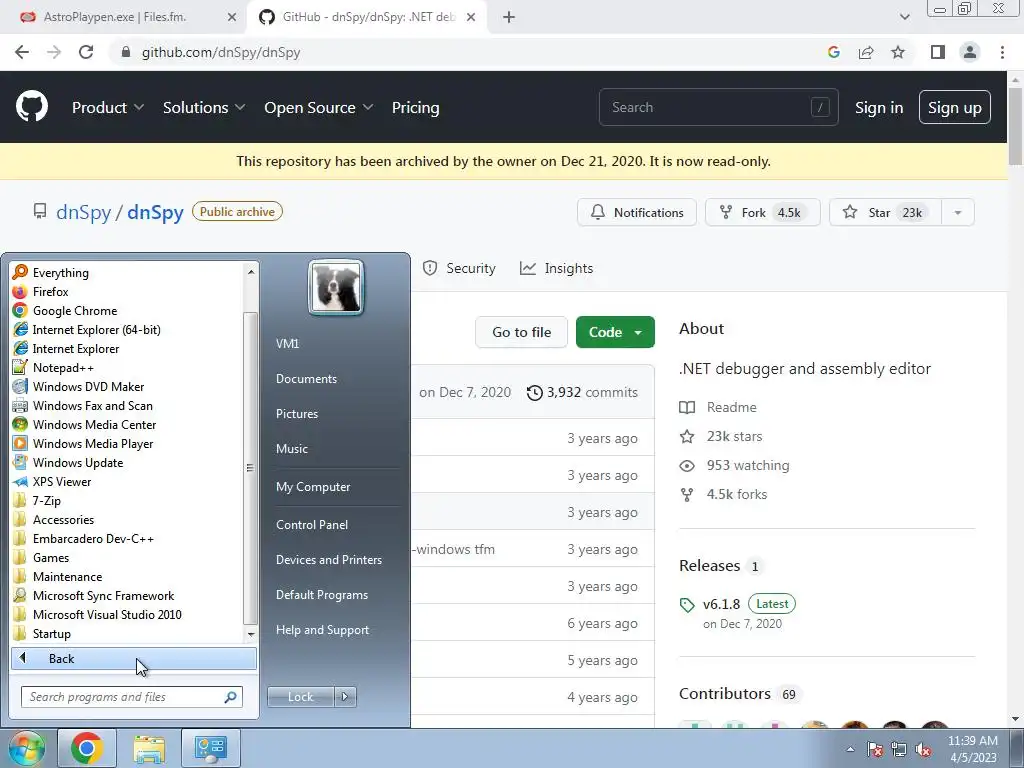Viewport: 1024px width, 768px height.
Task: Open My Computer from the Start menu
Action: pyautogui.click(x=313, y=487)
